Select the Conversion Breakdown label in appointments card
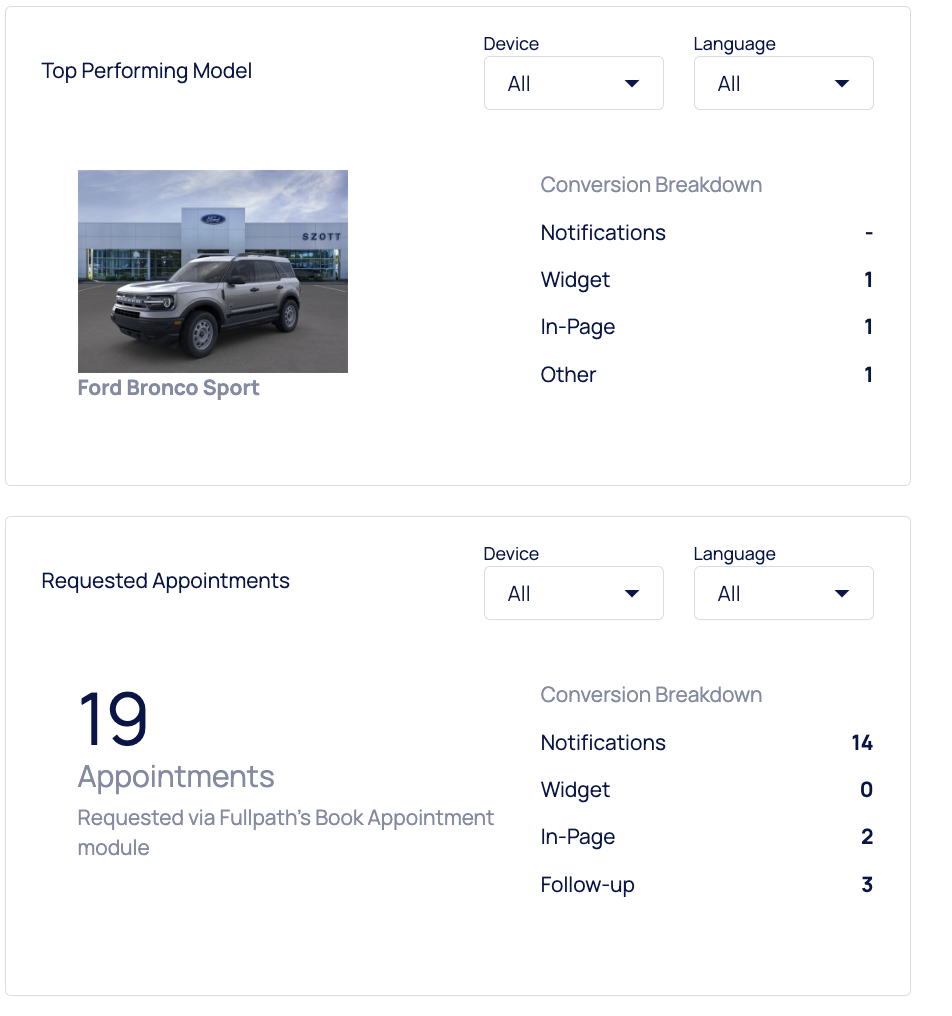This screenshot has height=1016, width=952. coord(651,695)
